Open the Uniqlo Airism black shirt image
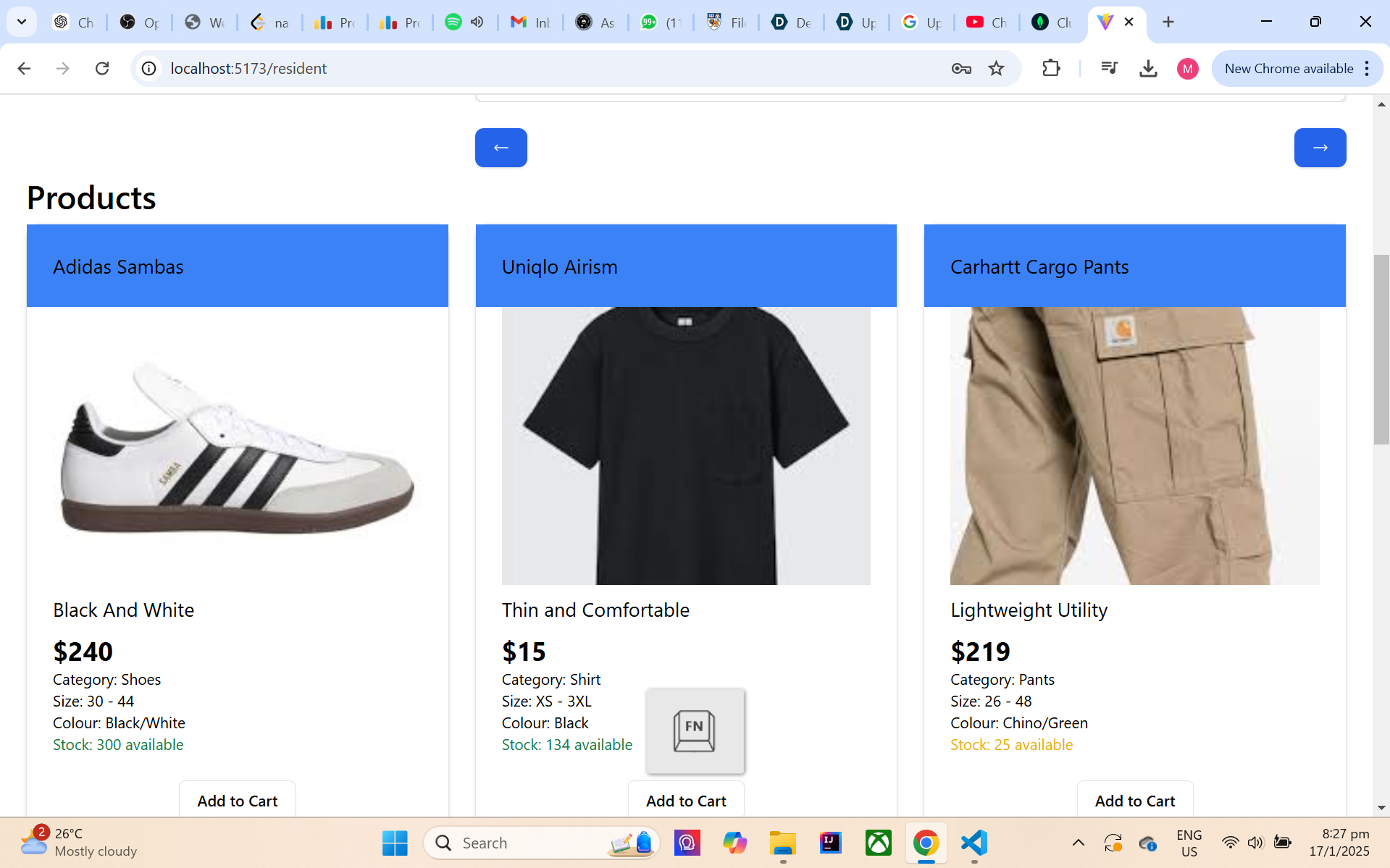The width and height of the screenshot is (1390, 868). click(x=686, y=446)
